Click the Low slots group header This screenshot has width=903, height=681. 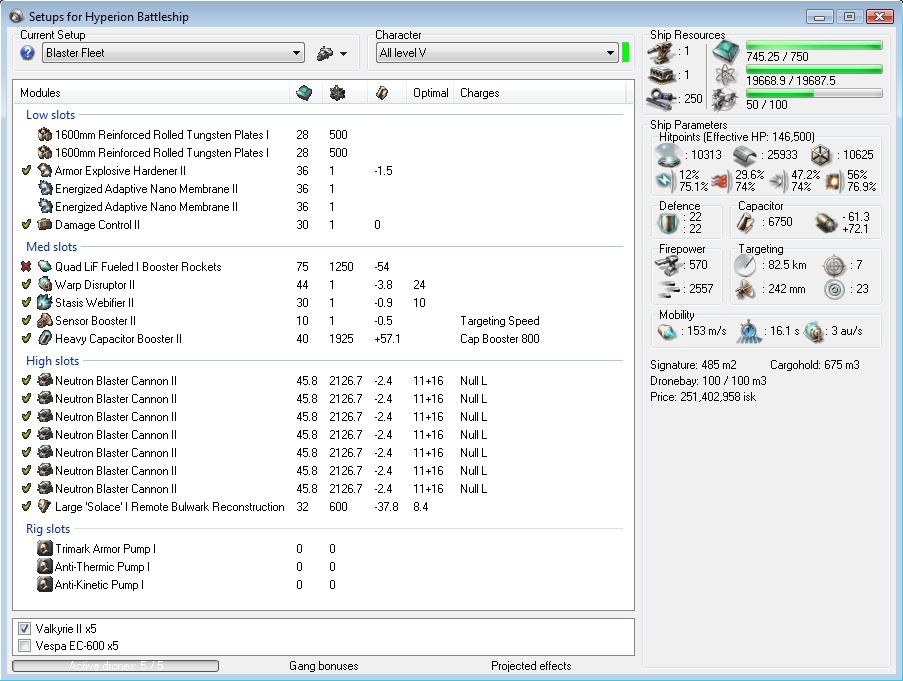(x=51, y=115)
